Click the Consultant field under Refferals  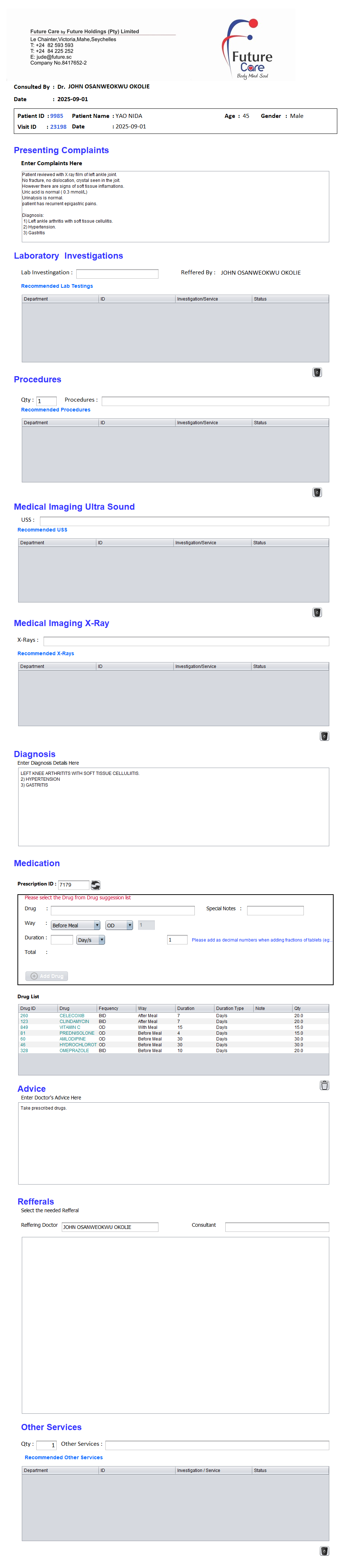[277, 1226]
